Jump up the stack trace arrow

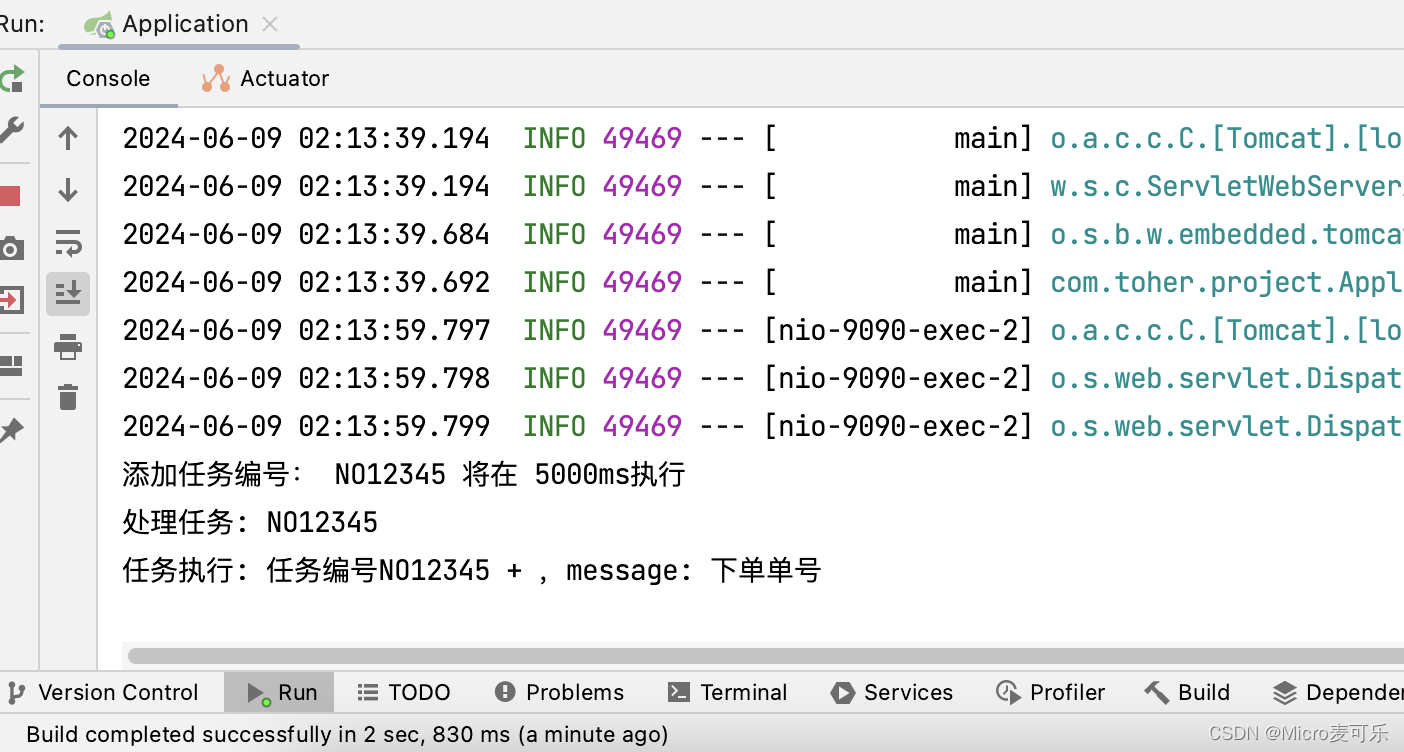coord(68,138)
